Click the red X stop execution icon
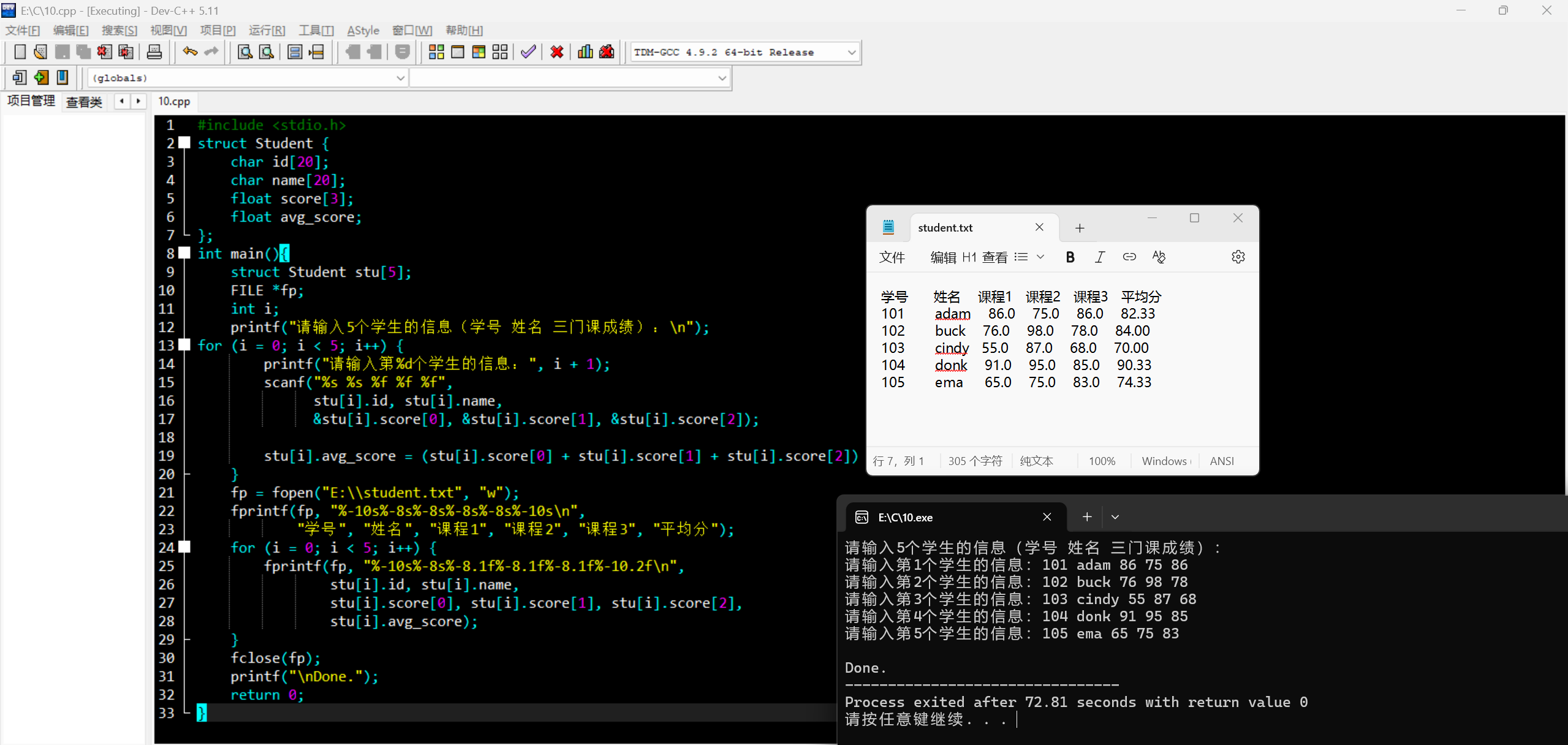The height and width of the screenshot is (745, 1568). 556,52
